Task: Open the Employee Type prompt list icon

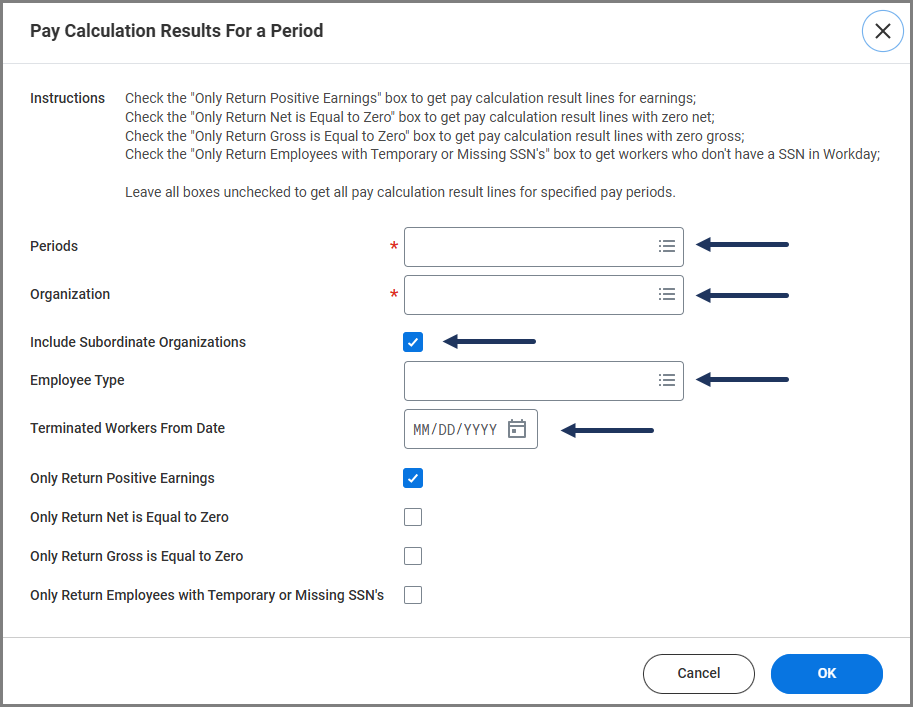Action: click(x=667, y=380)
